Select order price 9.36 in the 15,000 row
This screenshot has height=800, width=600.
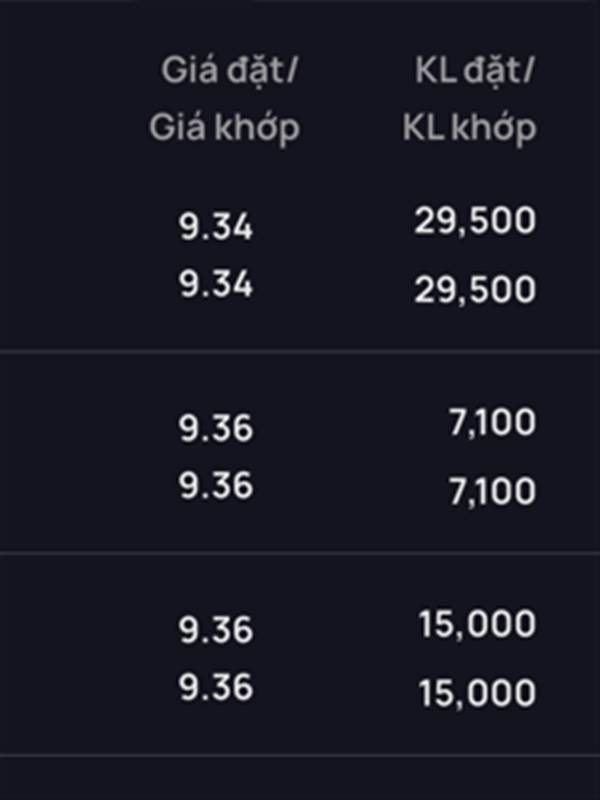216,629
